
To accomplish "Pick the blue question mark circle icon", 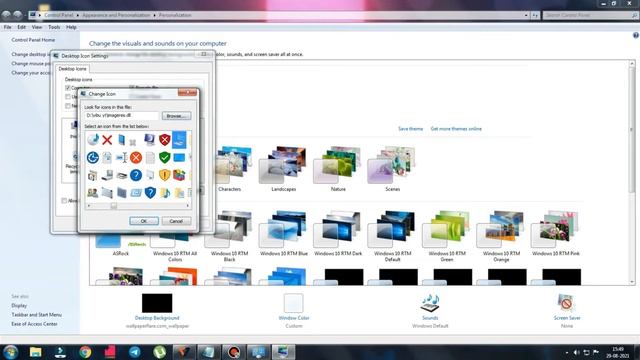I will point(136,175).
